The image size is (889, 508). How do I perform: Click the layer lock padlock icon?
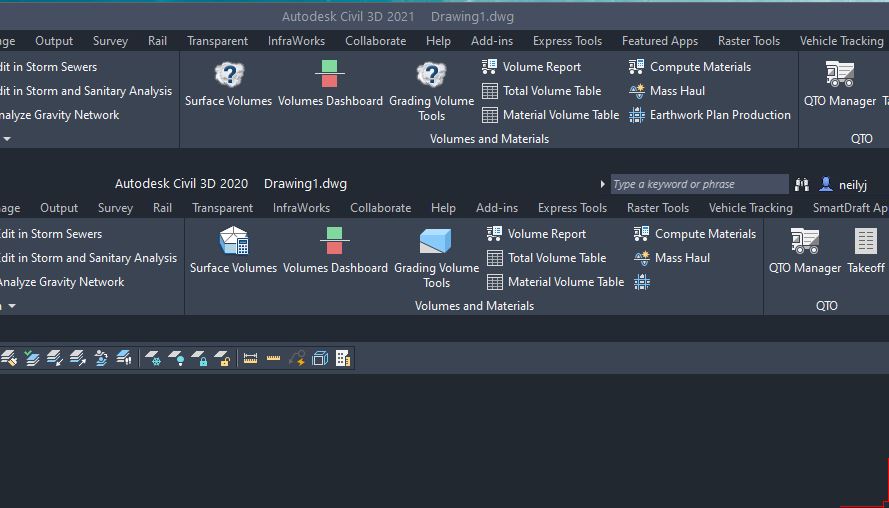(199, 358)
